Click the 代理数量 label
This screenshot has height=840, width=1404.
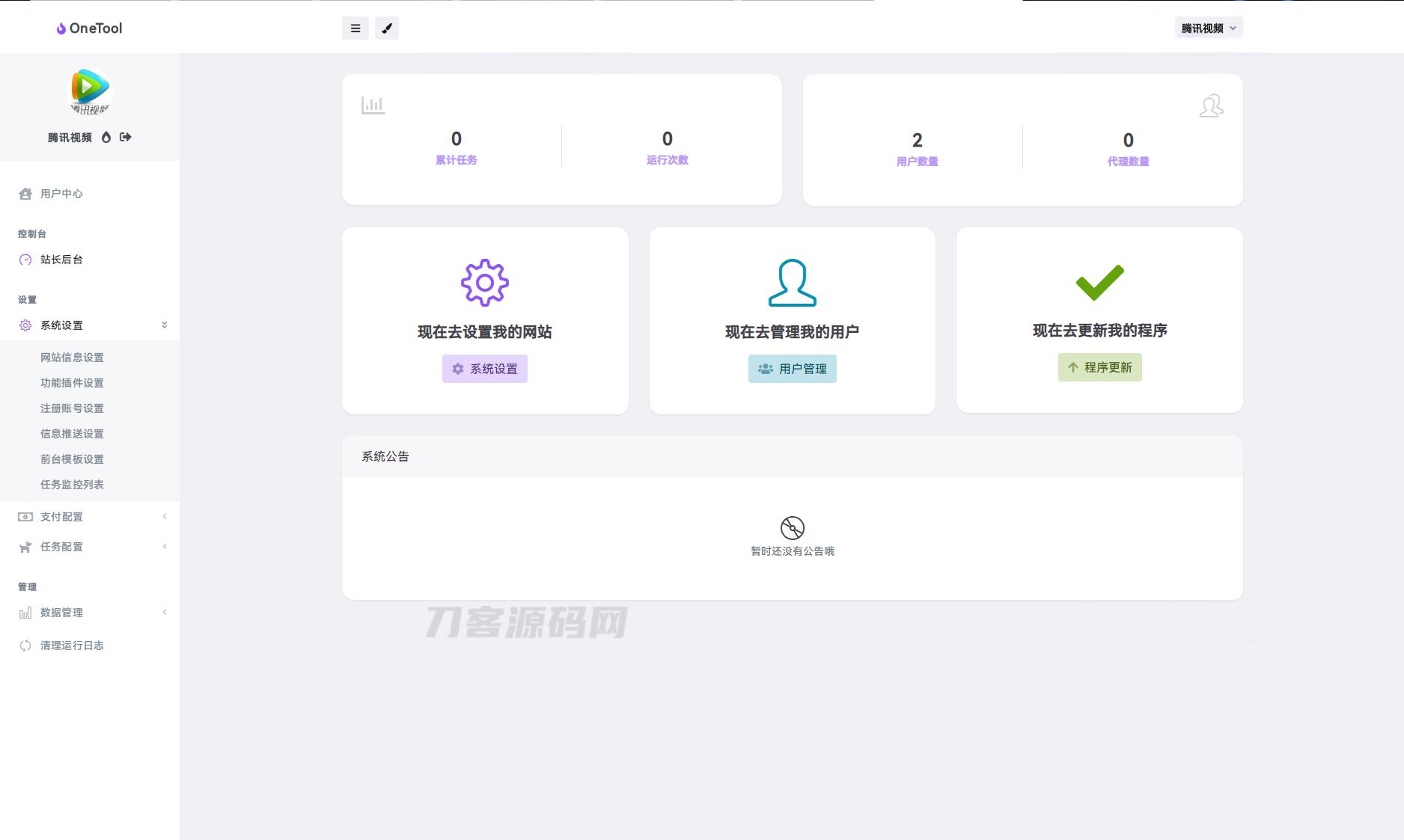point(1129,162)
